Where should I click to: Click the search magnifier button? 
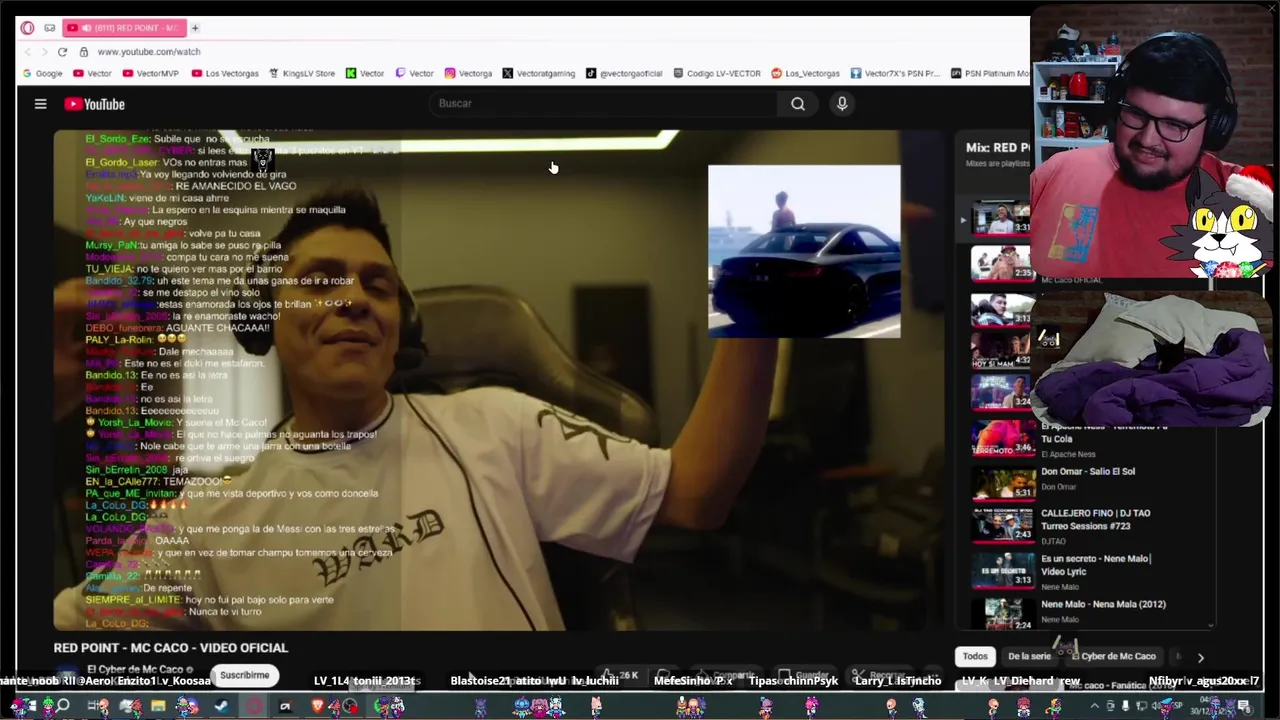pyautogui.click(x=798, y=104)
